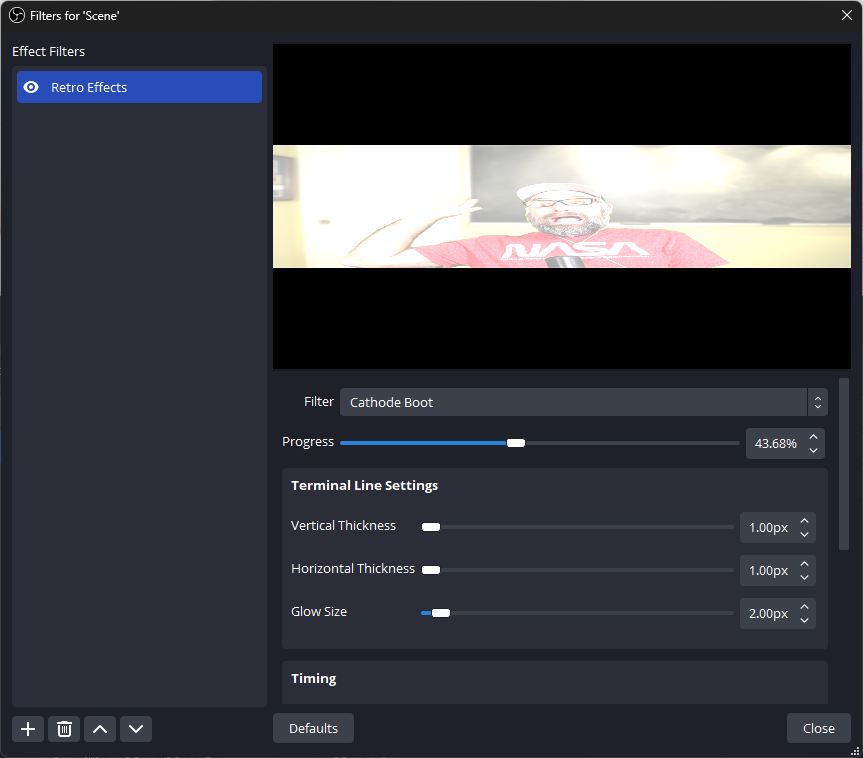Click the filter preview video image
This screenshot has width=863, height=758.
(x=562, y=206)
